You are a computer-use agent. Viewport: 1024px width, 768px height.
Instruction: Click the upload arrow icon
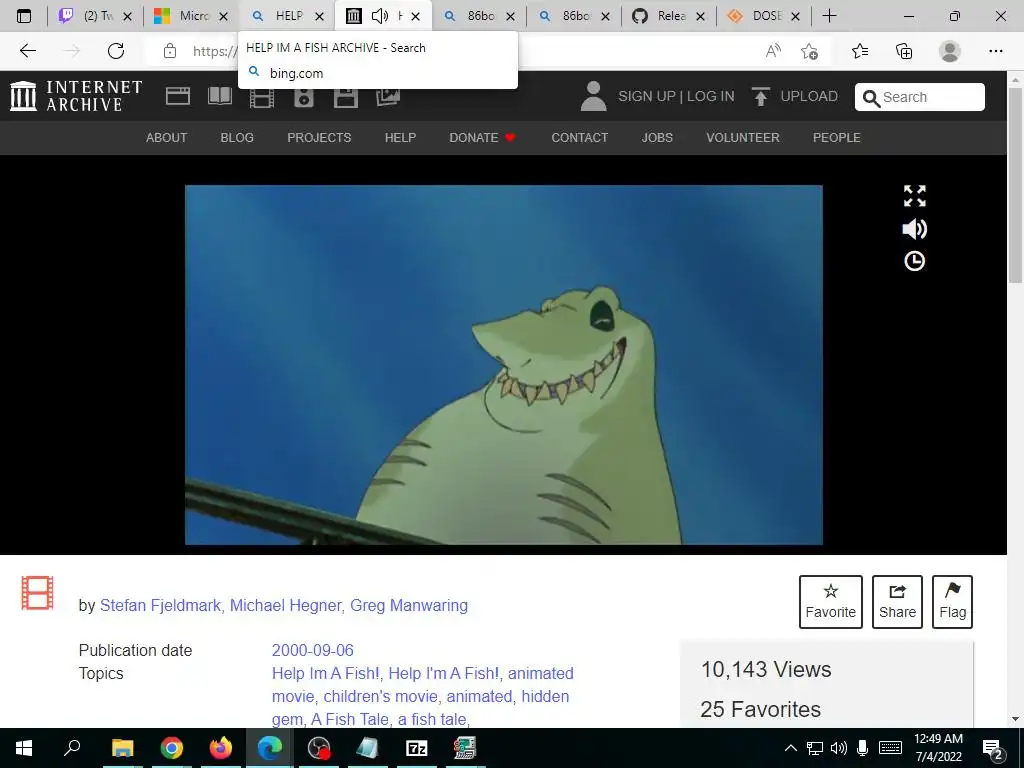[760, 96]
